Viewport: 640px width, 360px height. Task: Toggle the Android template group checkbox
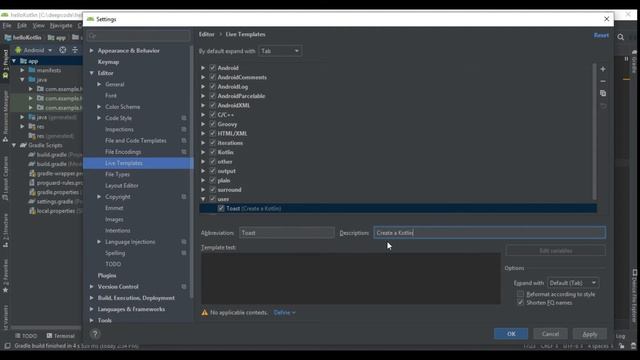coord(213,68)
